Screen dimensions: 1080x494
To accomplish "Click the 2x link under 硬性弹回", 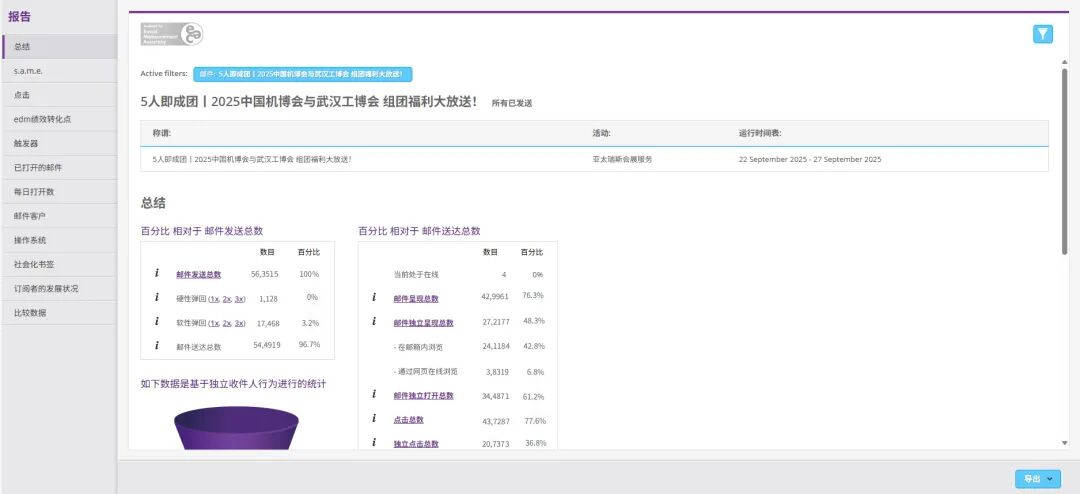I will (227, 298).
